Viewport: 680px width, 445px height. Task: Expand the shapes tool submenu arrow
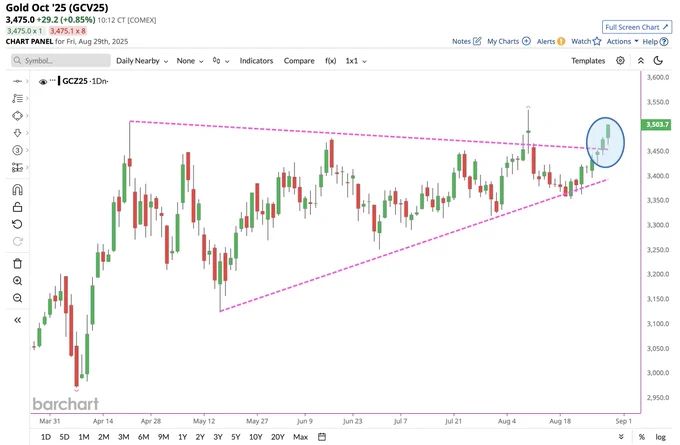(x=27, y=116)
